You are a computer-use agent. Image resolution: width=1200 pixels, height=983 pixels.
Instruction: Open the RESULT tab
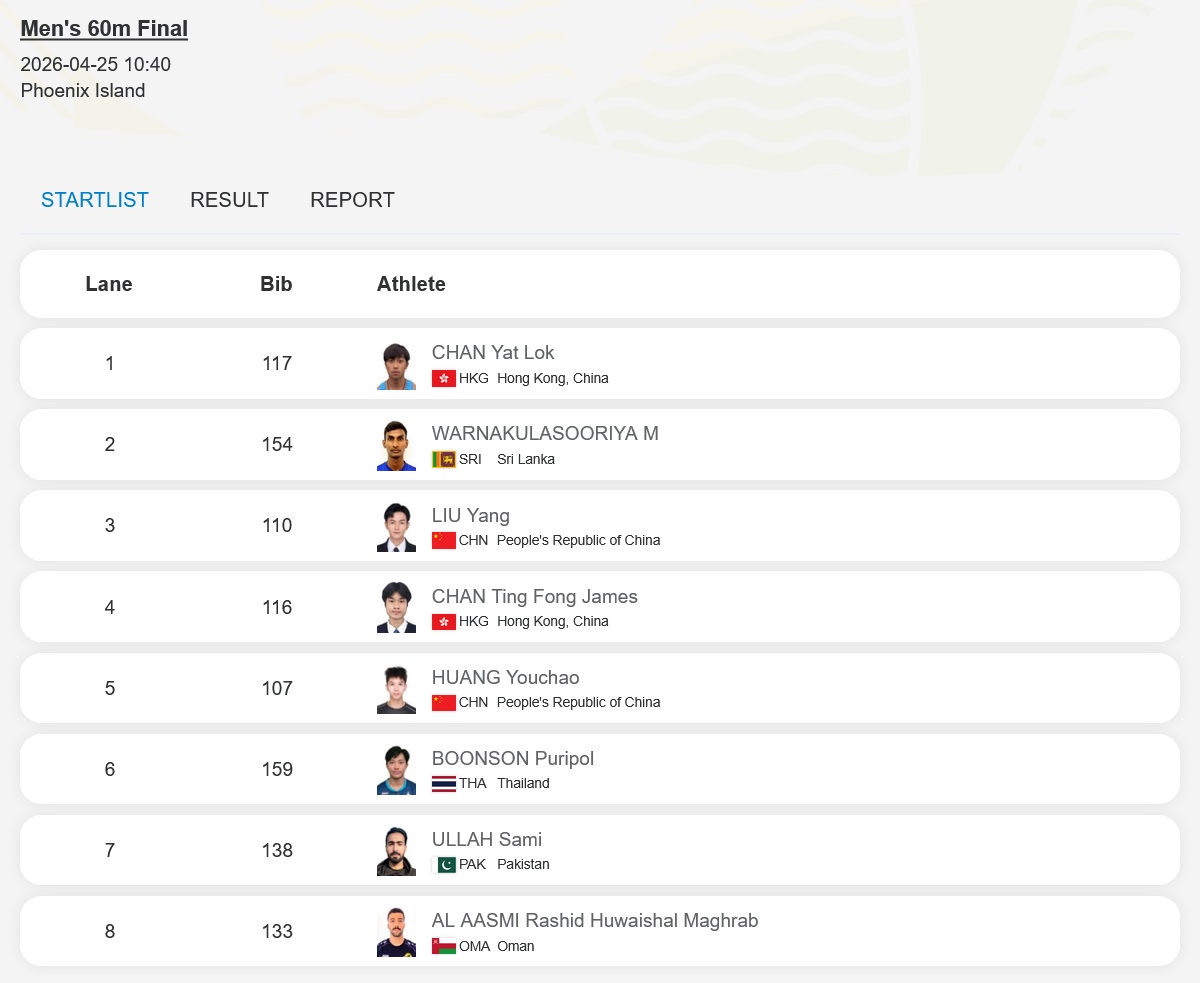coord(229,200)
